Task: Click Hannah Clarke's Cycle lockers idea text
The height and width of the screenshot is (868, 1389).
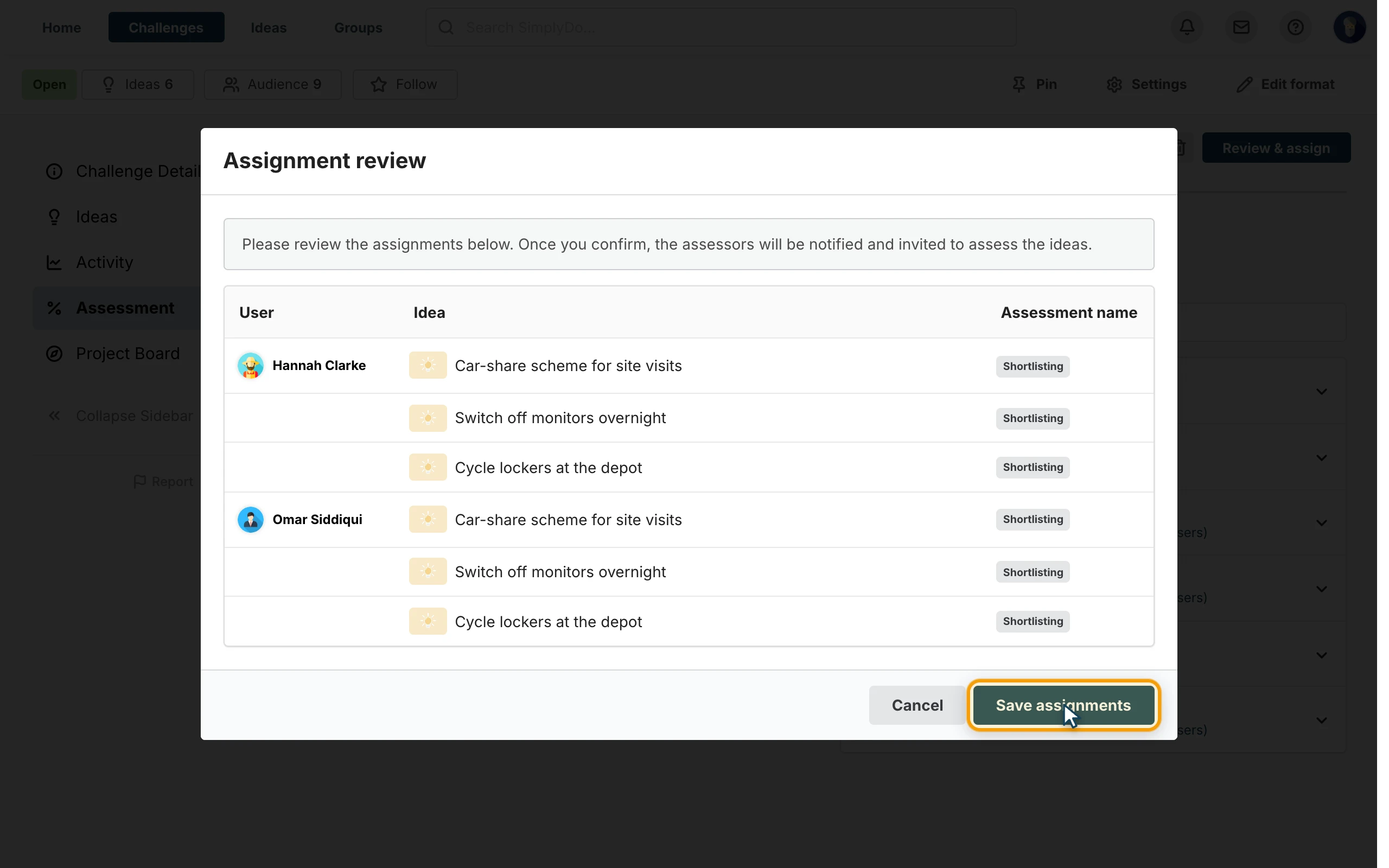Action: 548,467
